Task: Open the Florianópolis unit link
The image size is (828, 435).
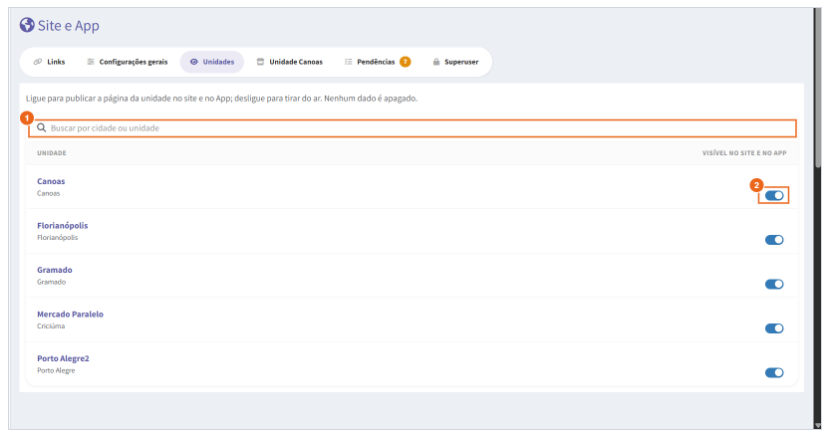Action: click(62, 225)
